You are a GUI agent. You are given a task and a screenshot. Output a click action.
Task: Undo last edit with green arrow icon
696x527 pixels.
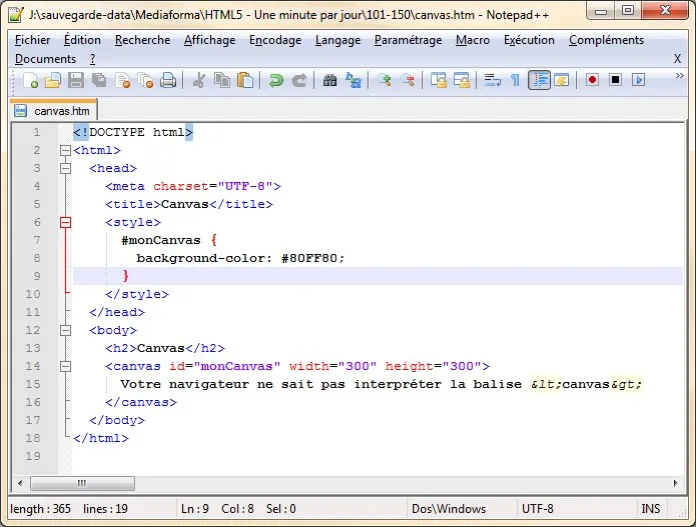[x=276, y=80]
